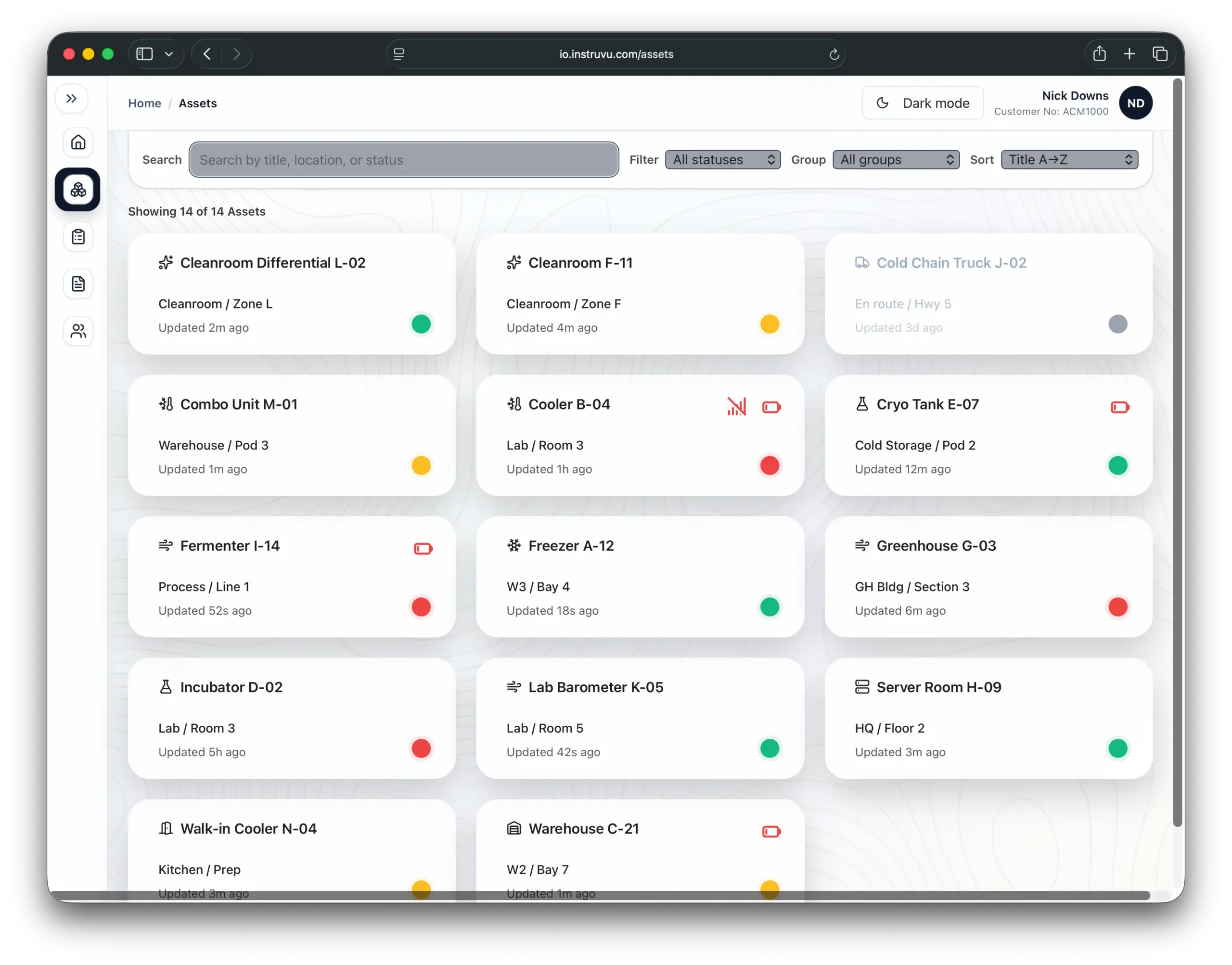Open the Assets page in sidebar
Screen dimensions: 1232x965
[x=78, y=190]
